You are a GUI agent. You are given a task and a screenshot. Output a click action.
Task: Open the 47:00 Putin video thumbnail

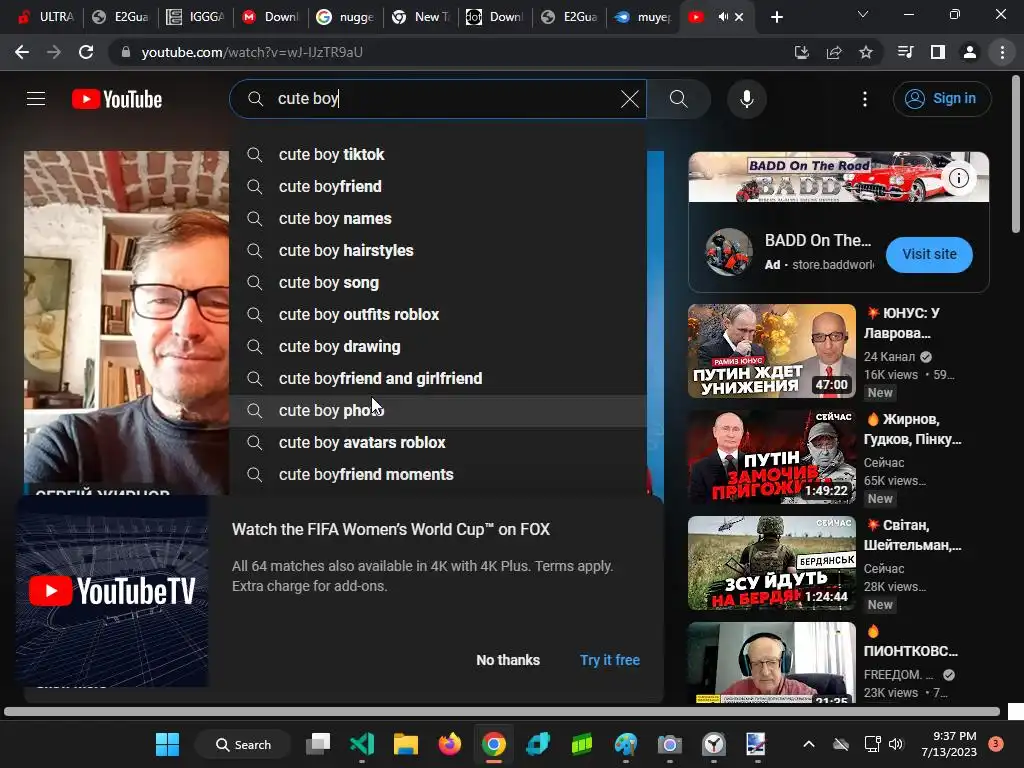(x=772, y=351)
